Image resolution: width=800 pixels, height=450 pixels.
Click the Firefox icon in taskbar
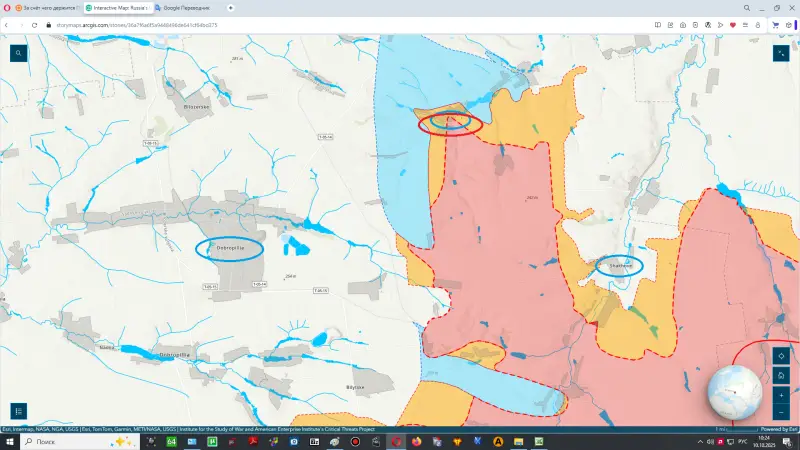[416, 441]
